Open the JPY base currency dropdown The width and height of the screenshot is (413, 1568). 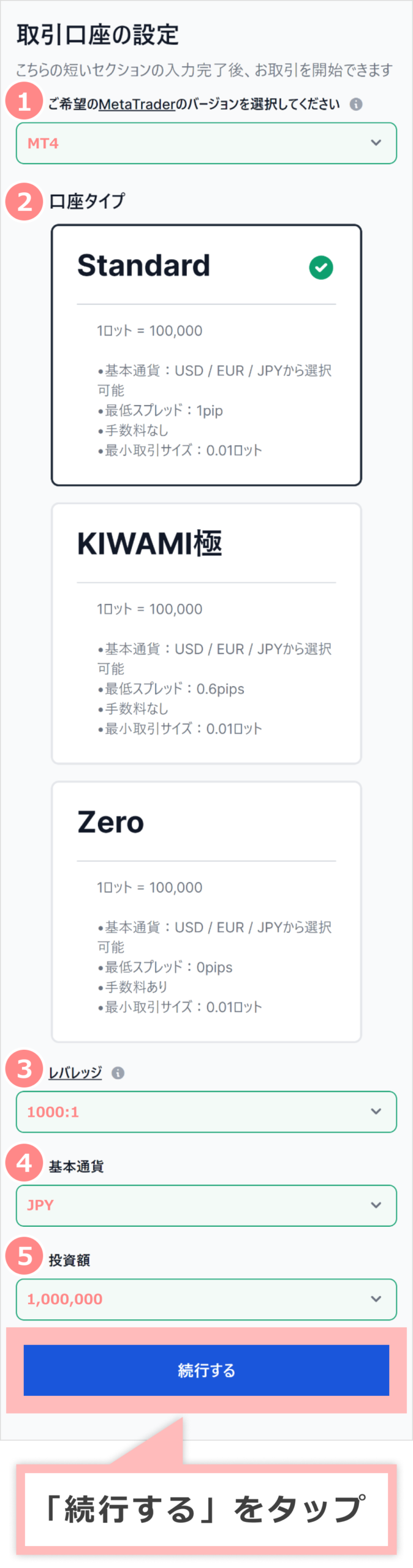coord(206,1205)
